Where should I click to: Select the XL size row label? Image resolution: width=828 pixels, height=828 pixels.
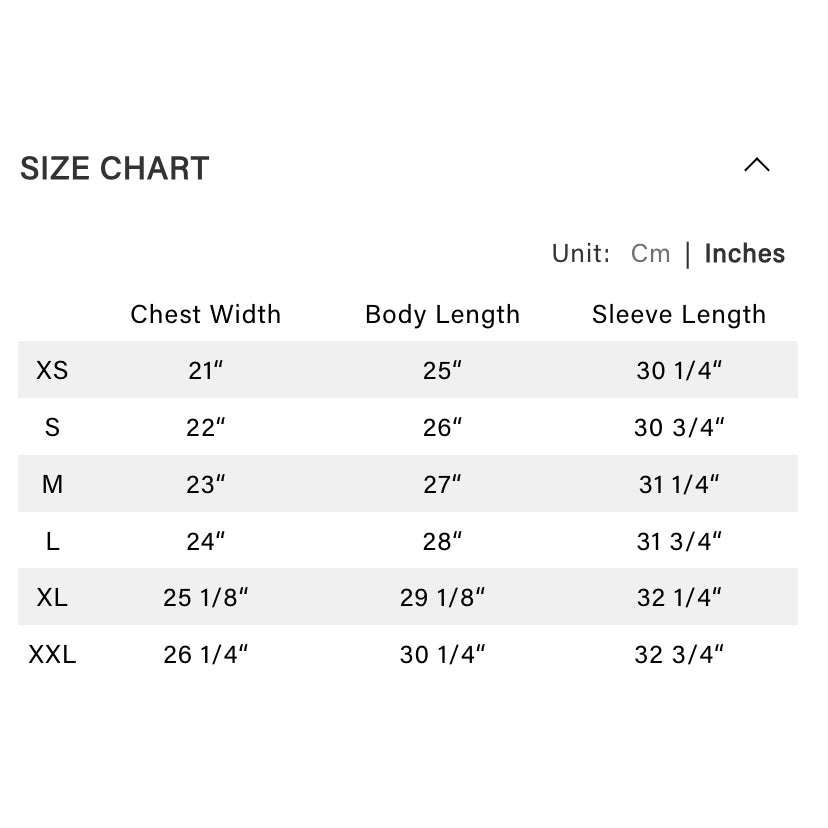coord(52,598)
